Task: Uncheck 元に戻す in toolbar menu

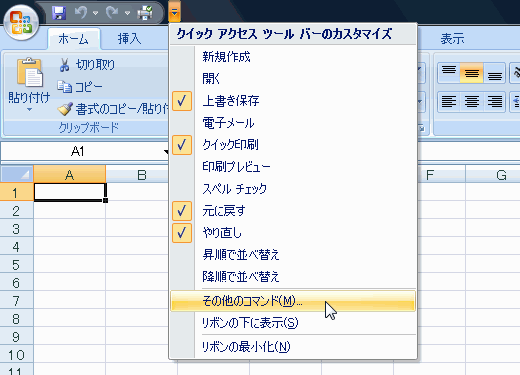Action: pyautogui.click(x=293, y=211)
